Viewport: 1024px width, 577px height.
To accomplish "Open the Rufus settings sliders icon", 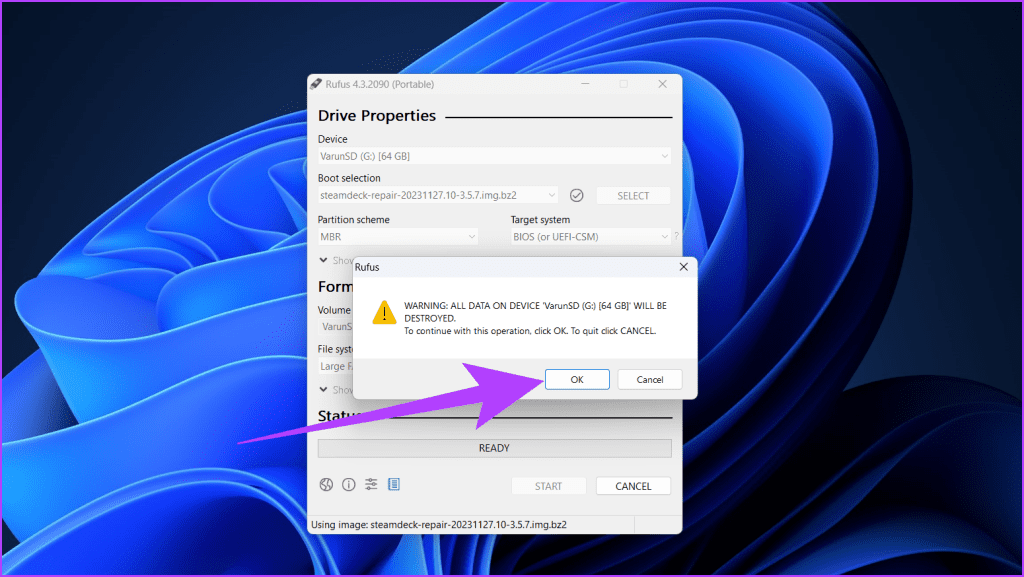I will click(371, 484).
